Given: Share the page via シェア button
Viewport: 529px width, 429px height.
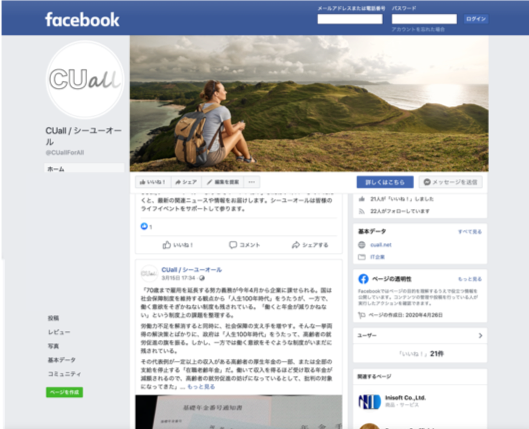Looking at the screenshot, I should 186,182.
